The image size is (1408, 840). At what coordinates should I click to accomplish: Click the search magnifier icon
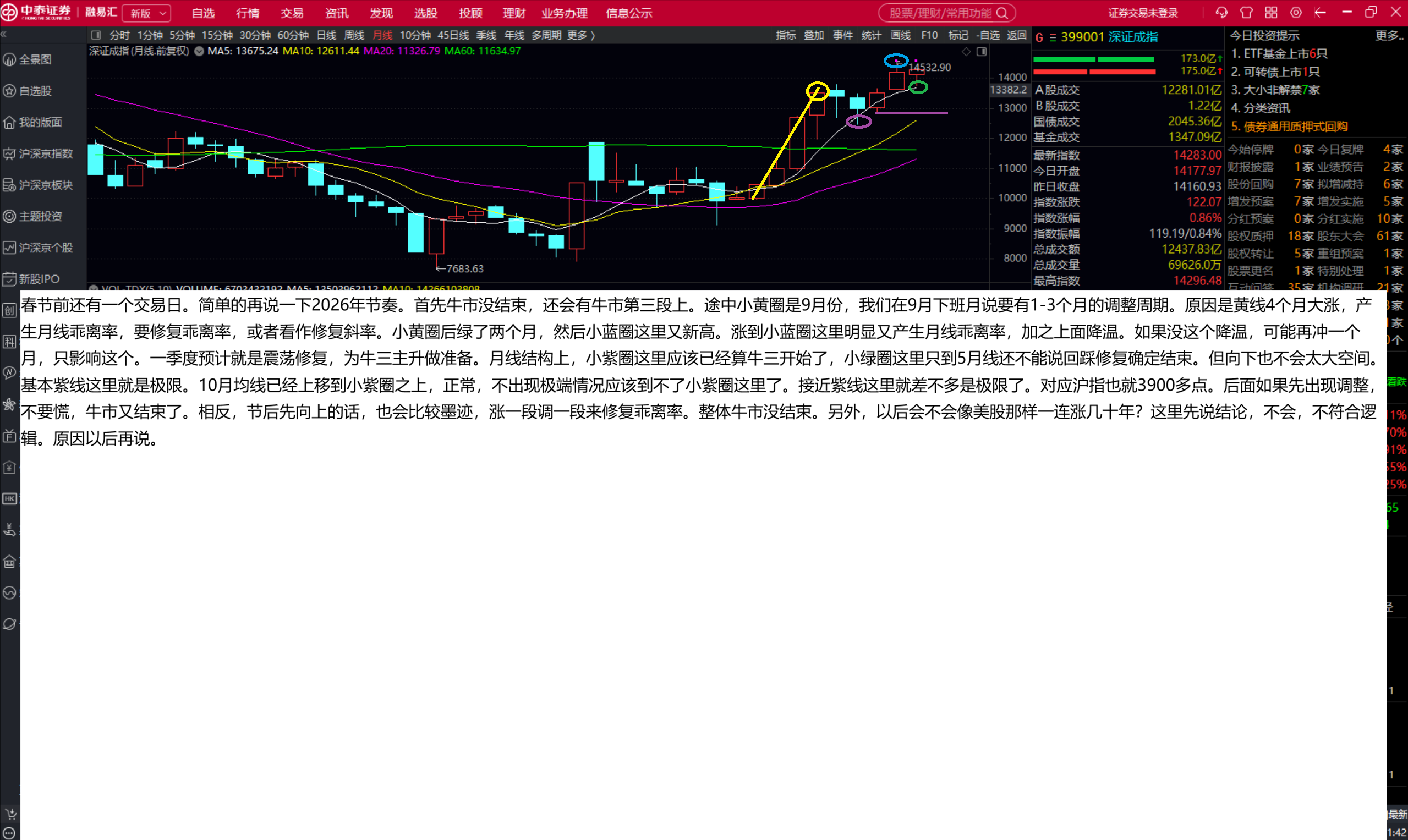click(1002, 13)
